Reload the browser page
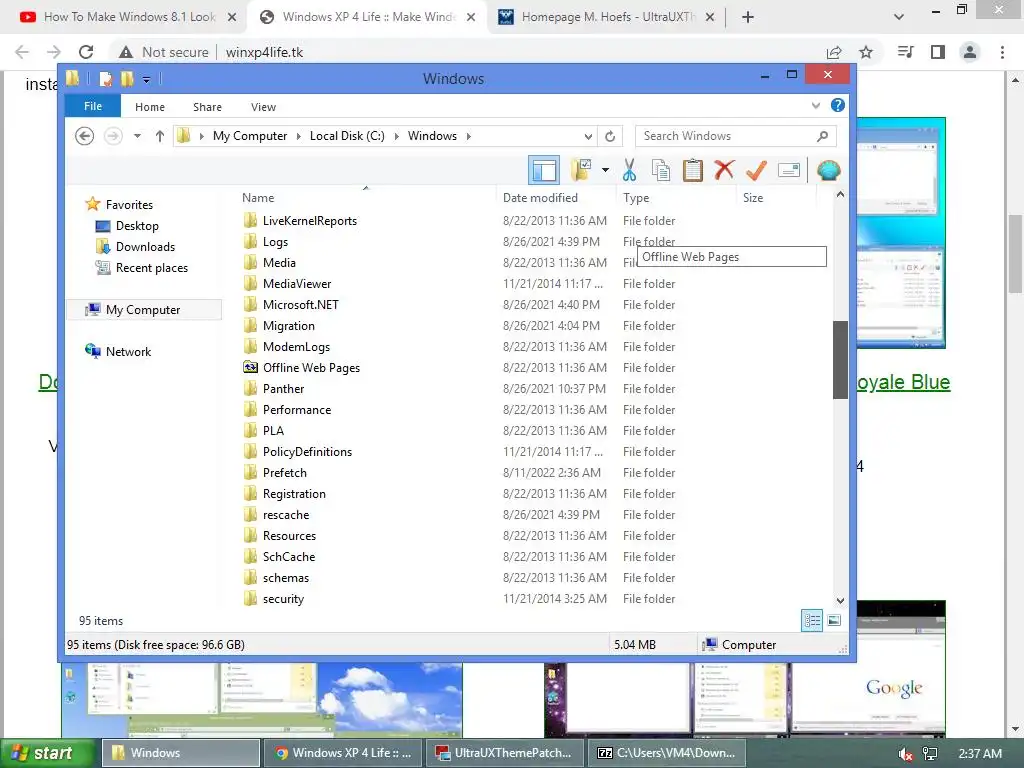1024x768 pixels. (x=86, y=52)
